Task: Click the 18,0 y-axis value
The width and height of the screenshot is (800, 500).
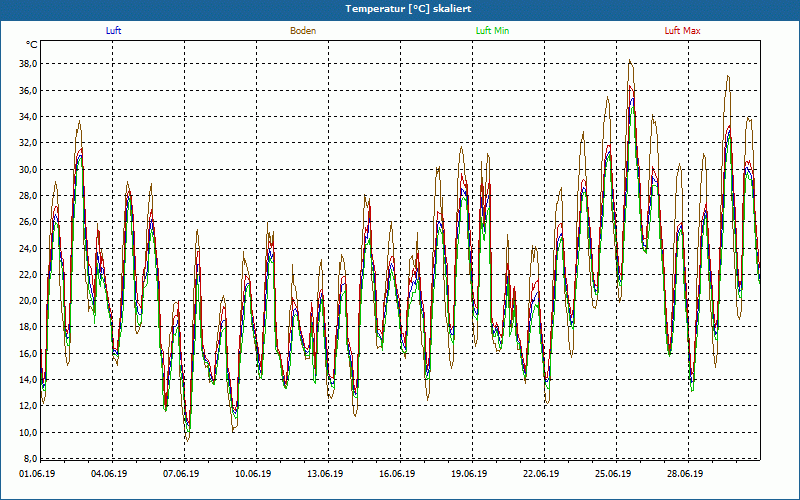Action: pos(28,327)
